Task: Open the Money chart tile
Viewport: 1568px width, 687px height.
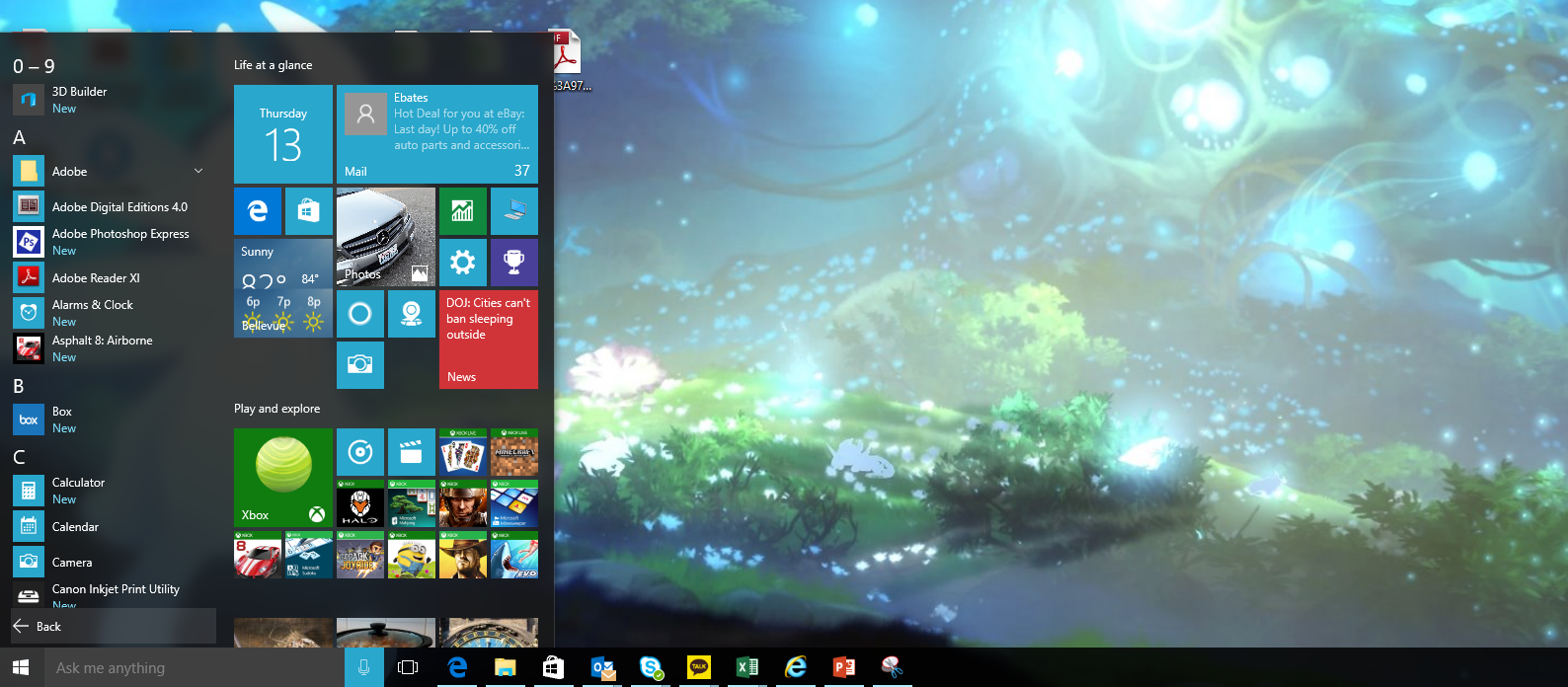Action: click(463, 211)
